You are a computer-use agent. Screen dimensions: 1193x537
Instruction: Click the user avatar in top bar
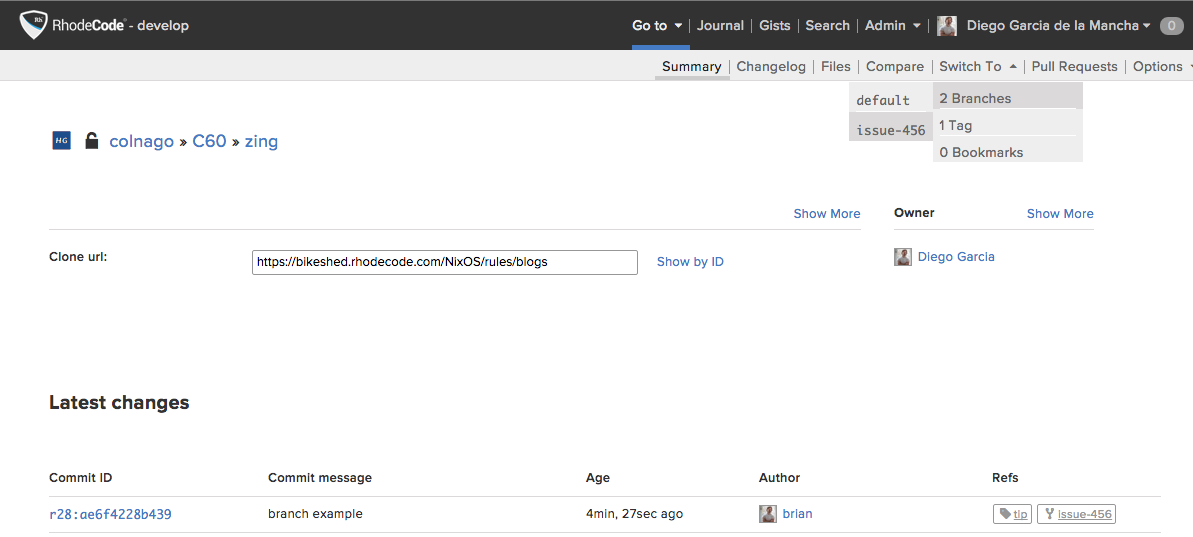947,26
